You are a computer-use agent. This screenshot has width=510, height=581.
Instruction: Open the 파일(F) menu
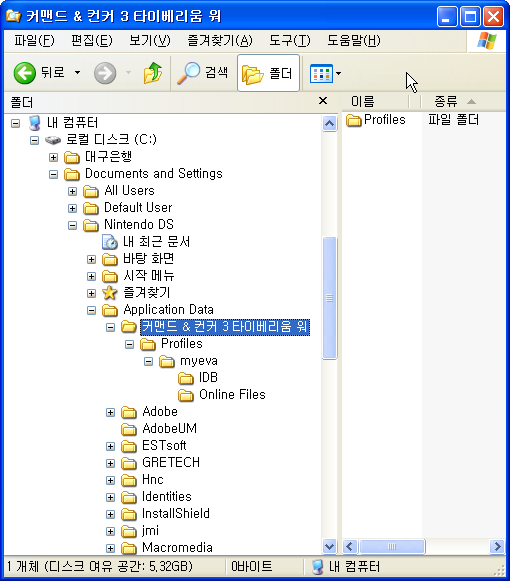(34, 40)
